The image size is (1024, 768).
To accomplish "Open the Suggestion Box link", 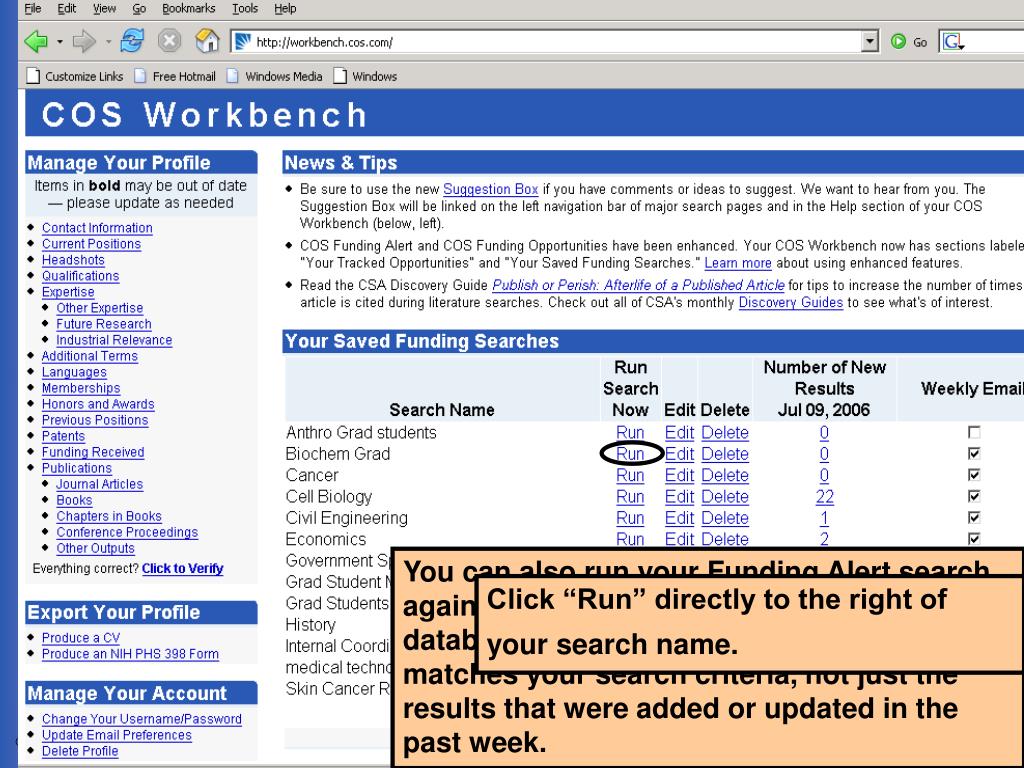I will coord(490,189).
